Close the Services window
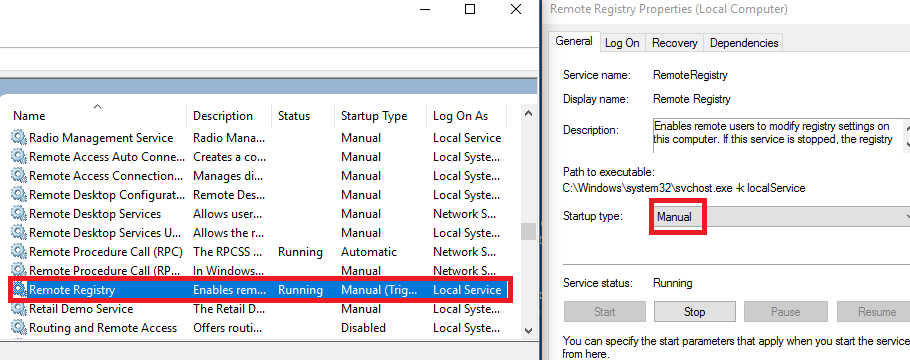 pyautogui.click(x=515, y=9)
